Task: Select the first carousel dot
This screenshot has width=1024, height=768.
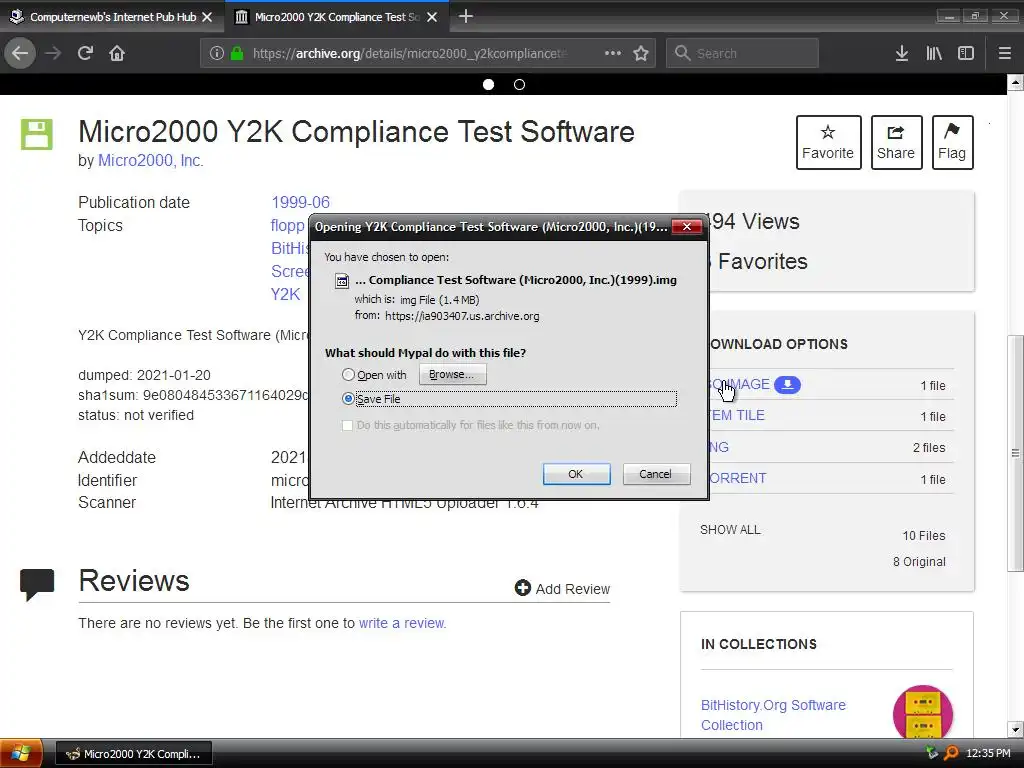Action: [x=488, y=84]
